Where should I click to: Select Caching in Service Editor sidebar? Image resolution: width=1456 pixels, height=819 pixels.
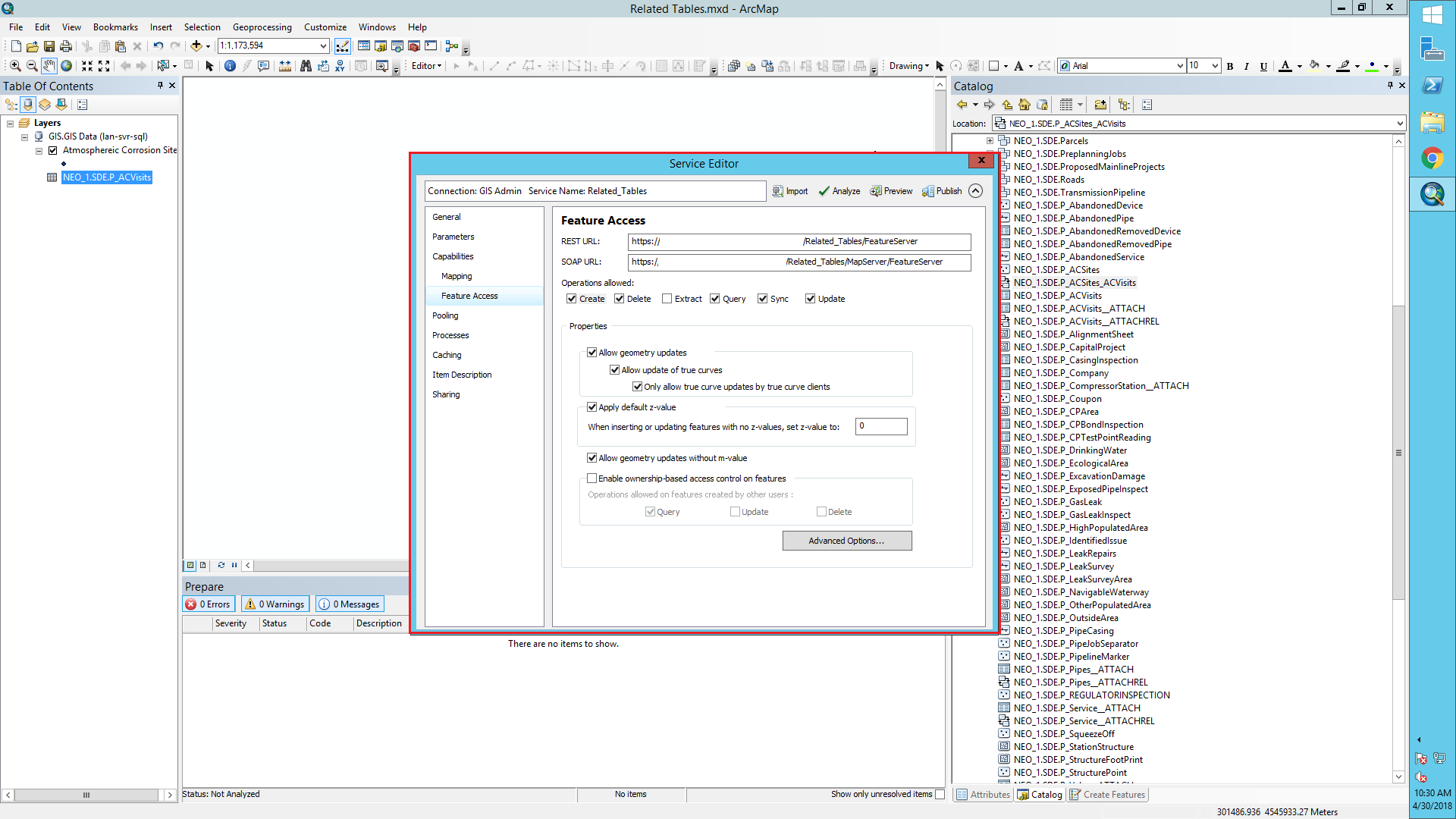(x=447, y=355)
